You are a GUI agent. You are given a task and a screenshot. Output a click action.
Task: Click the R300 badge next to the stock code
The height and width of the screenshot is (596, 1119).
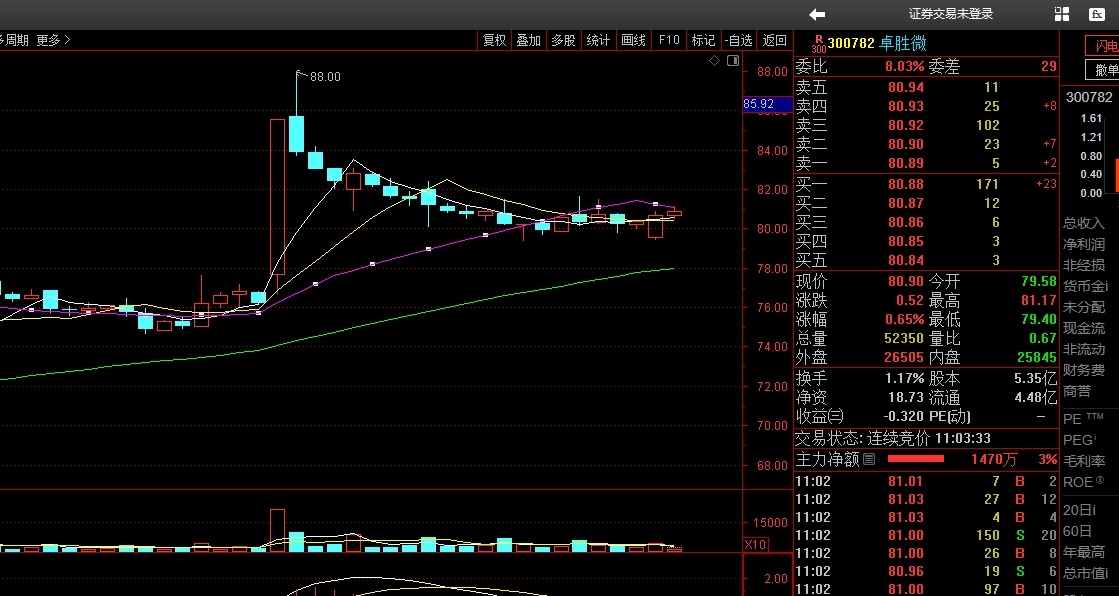point(819,44)
